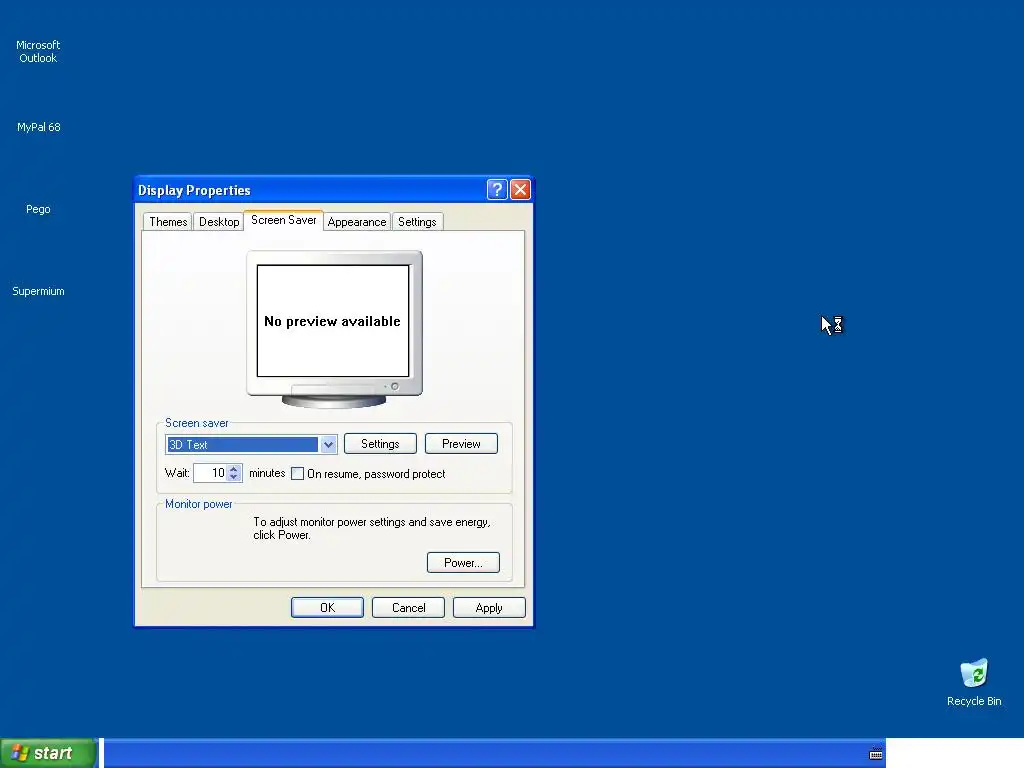Click the taskbar keyboard tray icon
This screenshot has width=1024, height=768.
pos(876,754)
